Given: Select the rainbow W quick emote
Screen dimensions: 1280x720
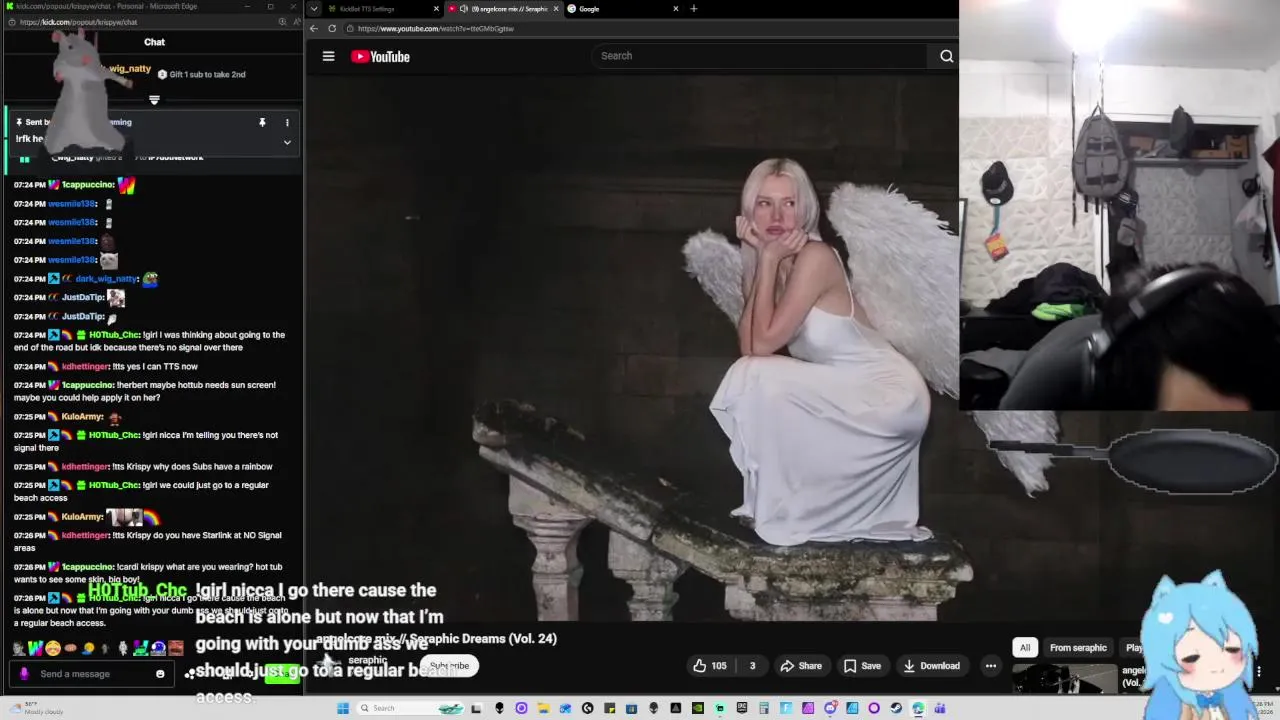Looking at the screenshot, I should pos(35,648).
